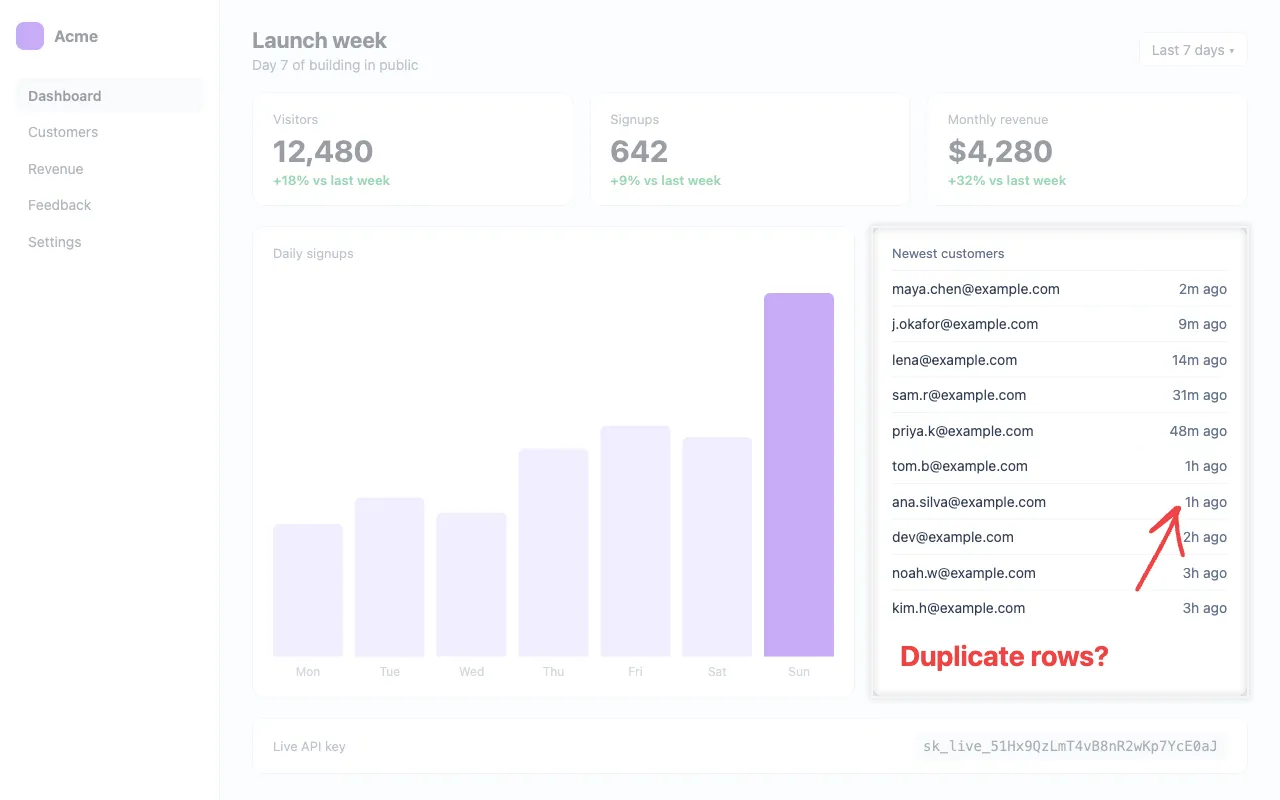Click the +32% vs last week text
The image size is (1280, 800).
(x=1007, y=181)
